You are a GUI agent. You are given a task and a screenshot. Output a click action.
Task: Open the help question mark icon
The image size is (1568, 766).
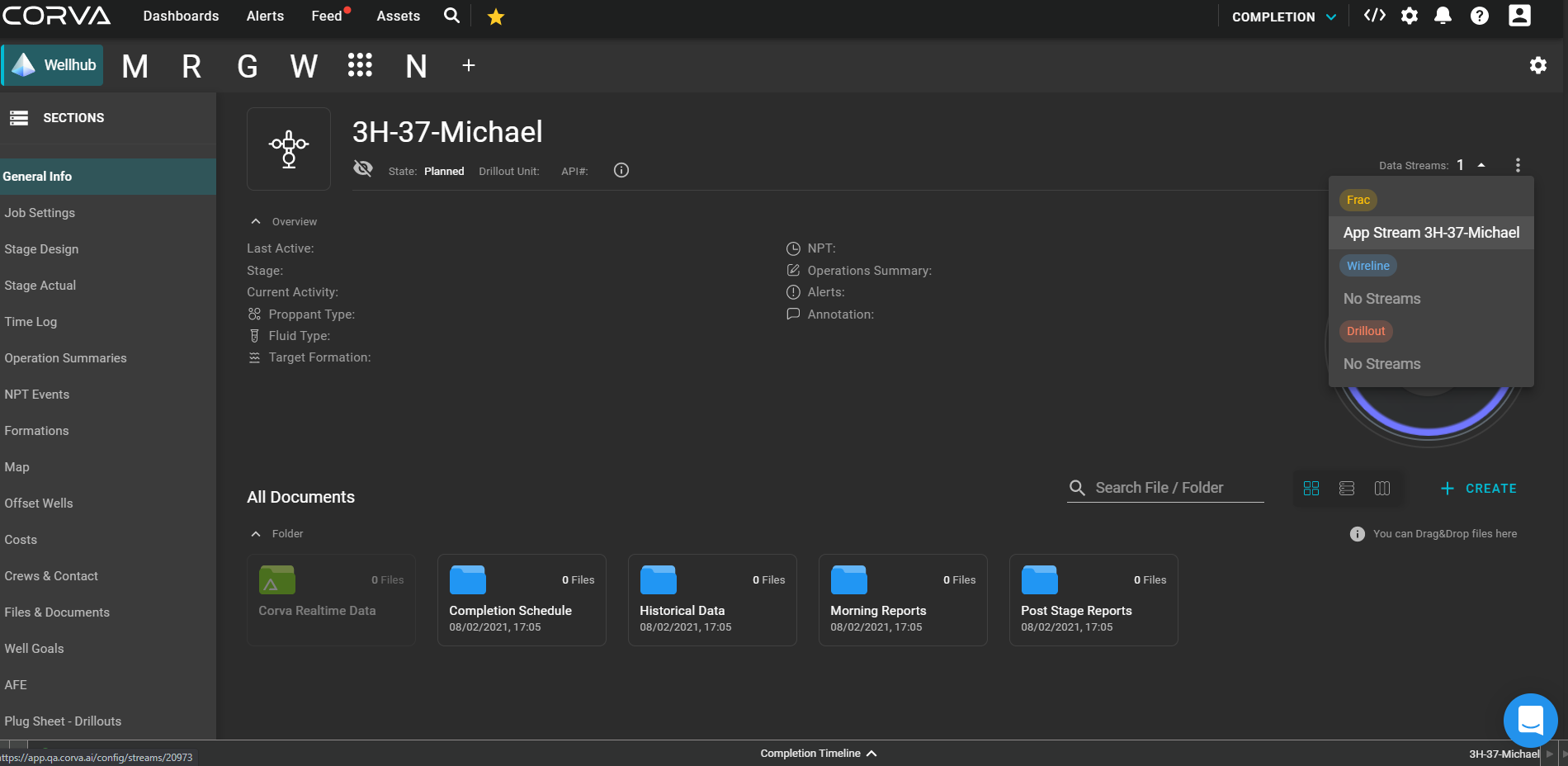click(1480, 16)
